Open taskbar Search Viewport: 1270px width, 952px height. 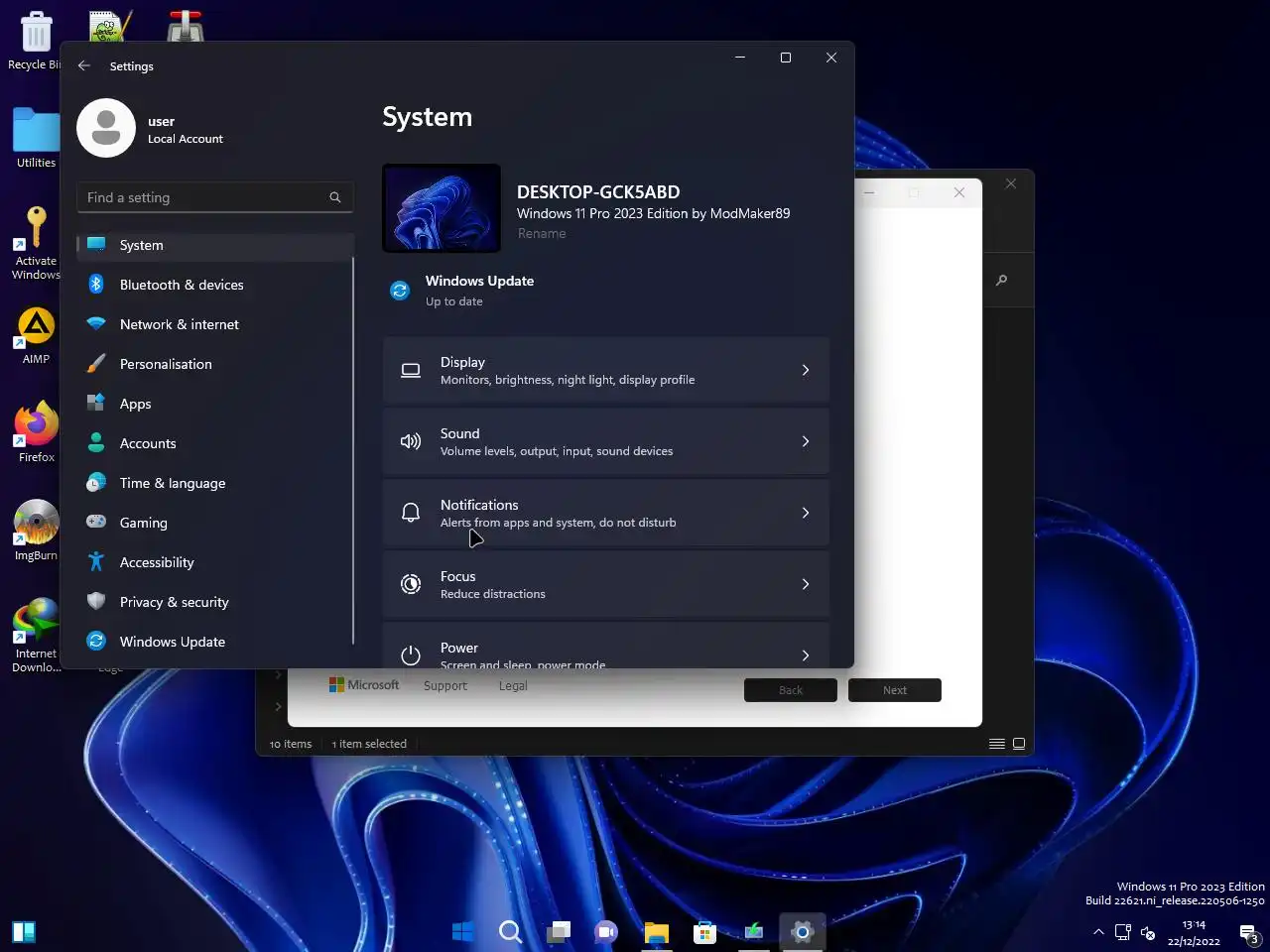[511, 932]
